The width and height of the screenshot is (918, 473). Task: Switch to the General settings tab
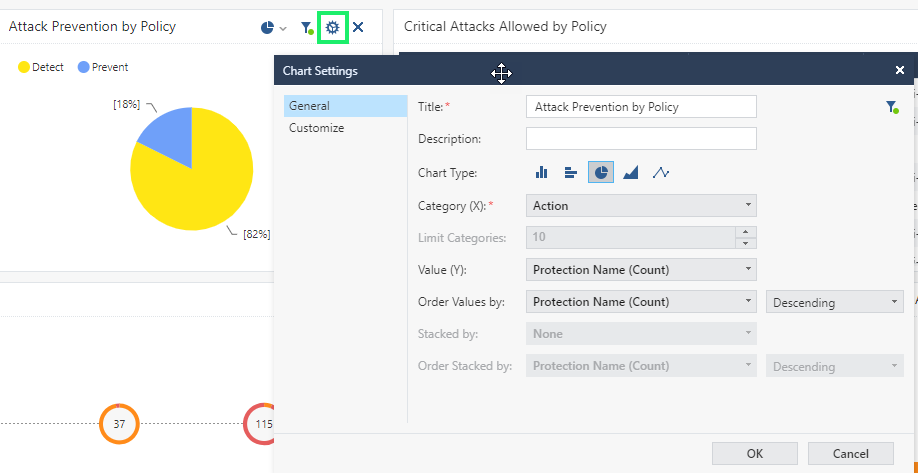pos(345,106)
